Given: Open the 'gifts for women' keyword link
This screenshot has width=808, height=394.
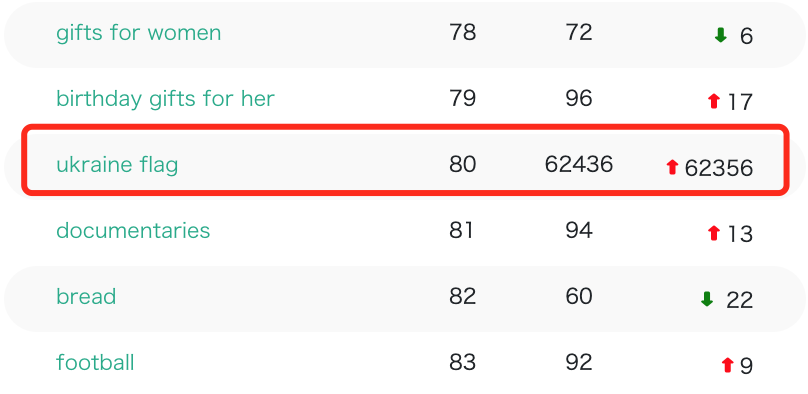Looking at the screenshot, I should tap(139, 33).
